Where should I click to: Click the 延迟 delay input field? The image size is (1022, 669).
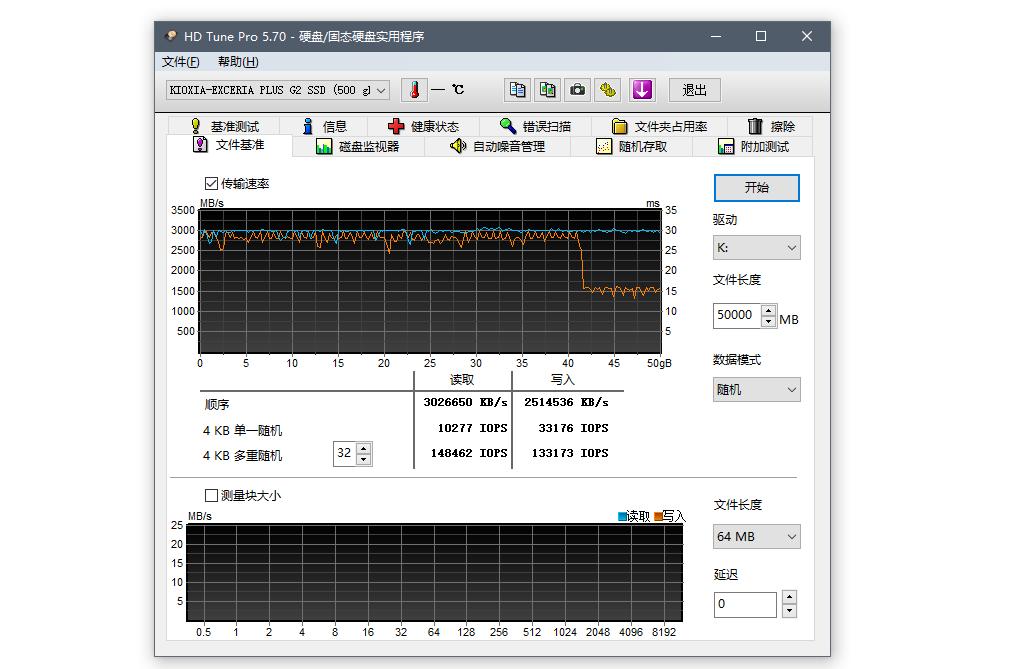744,604
